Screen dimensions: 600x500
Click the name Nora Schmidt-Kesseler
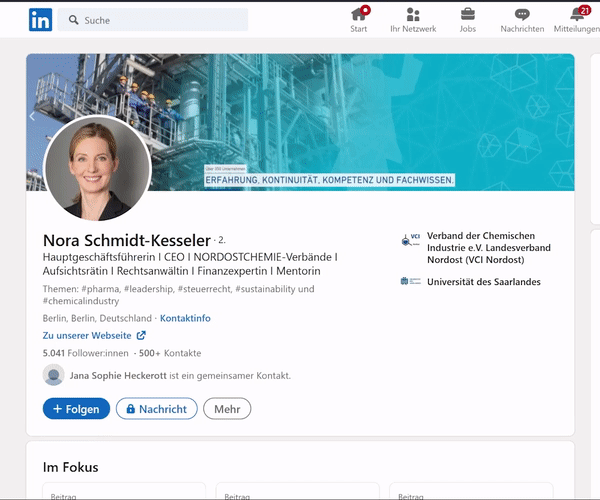[127, 240]
